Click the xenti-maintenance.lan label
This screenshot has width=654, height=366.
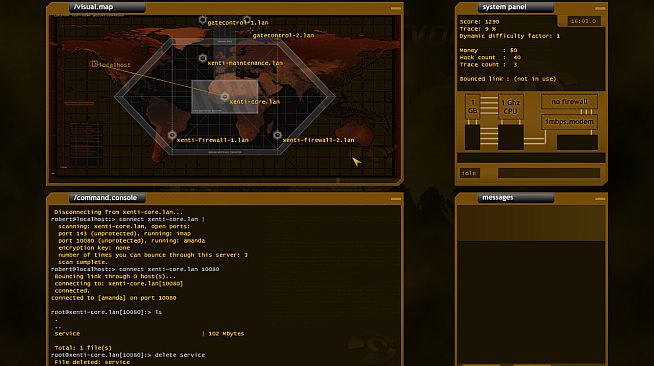tap(245, 63)
